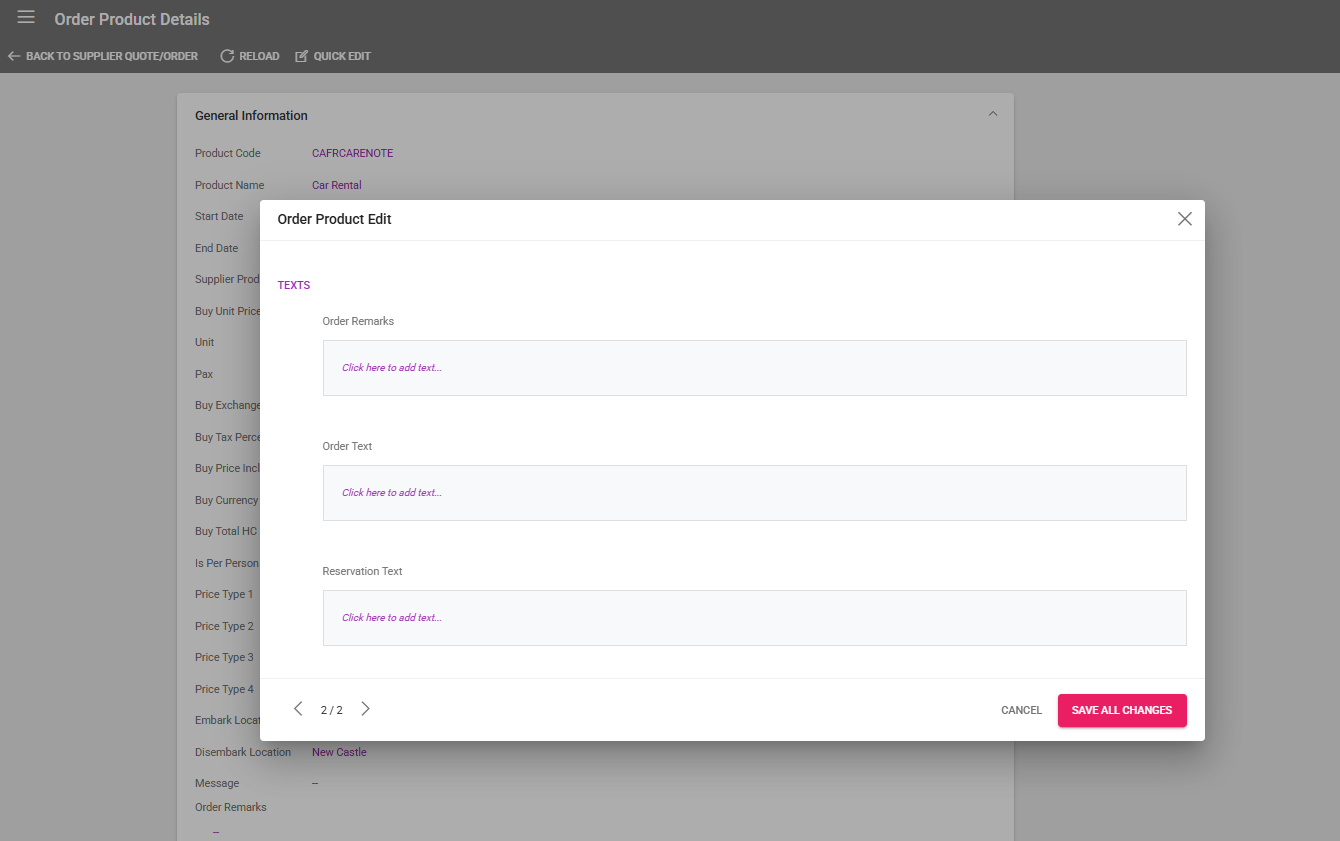The image size is (1340, 841).
Task: Click Save All Changes button
Action: coord(1122,710)
